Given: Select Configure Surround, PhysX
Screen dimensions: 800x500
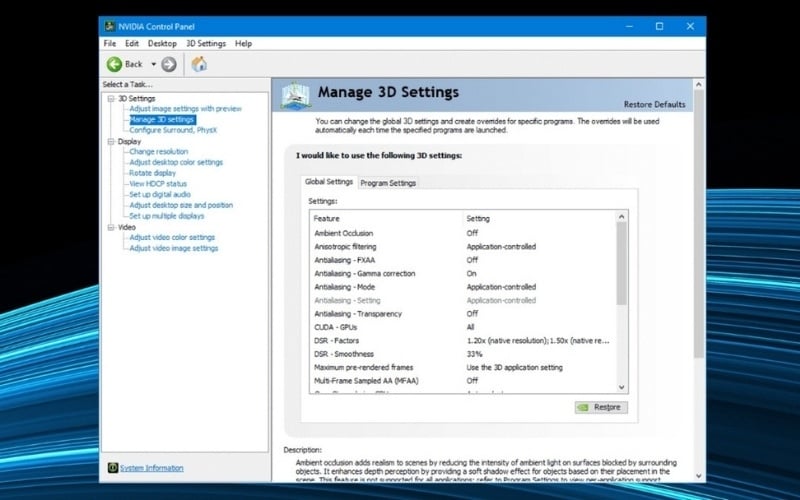Looking at the screenshot, I should coord(173,130).
